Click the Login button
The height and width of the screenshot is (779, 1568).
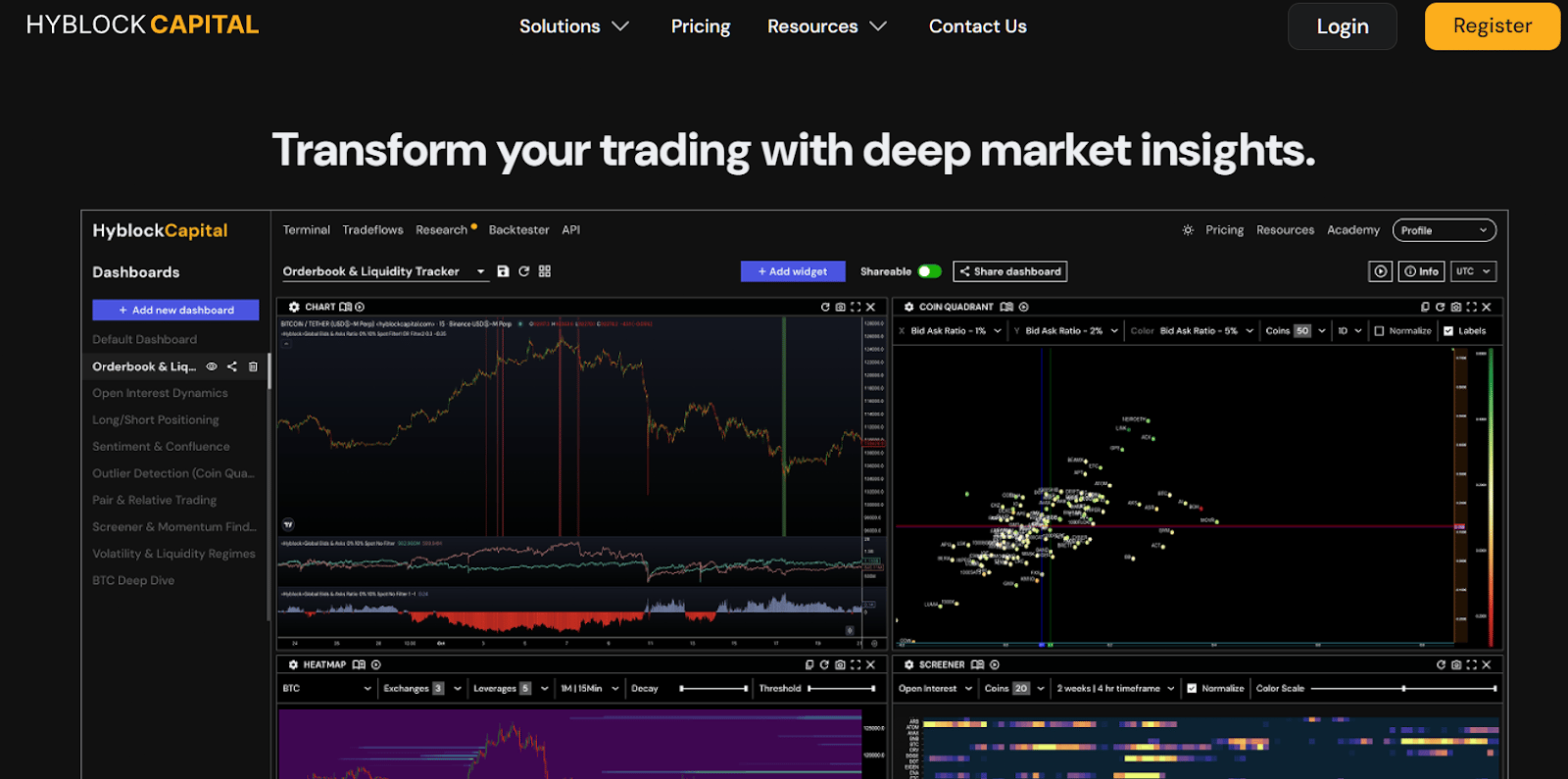(x=1343, y=26)
